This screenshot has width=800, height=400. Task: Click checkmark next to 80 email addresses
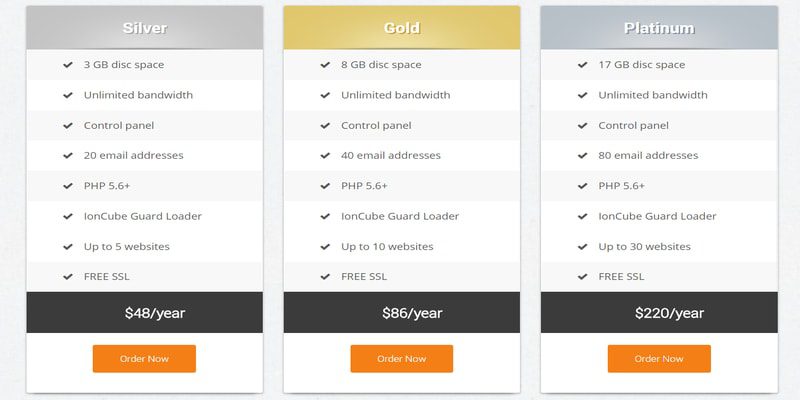tap(583, 156)
